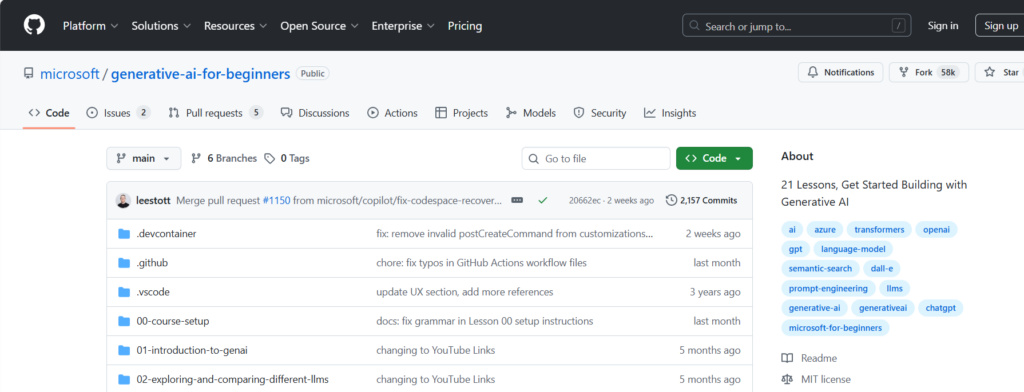
Task: Select the microsoft-for-beginners topic tag
Action: (x=835, y=327)
